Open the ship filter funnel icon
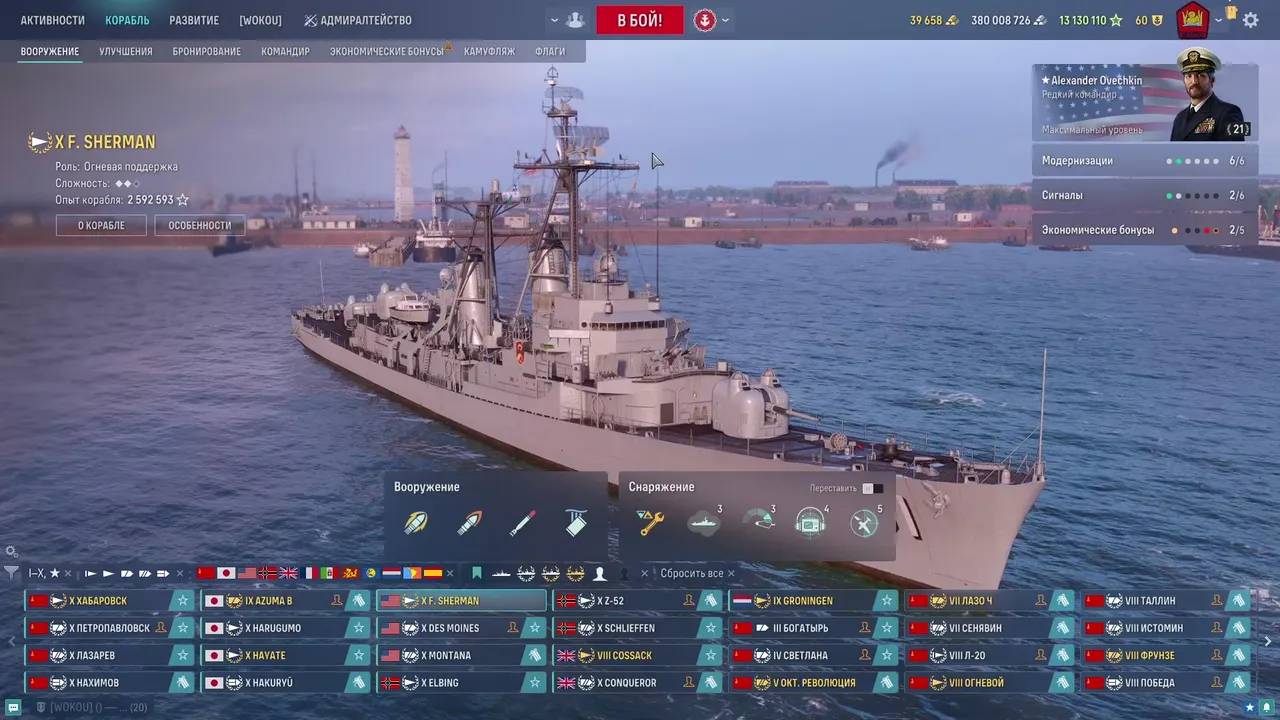 (11, 573)
